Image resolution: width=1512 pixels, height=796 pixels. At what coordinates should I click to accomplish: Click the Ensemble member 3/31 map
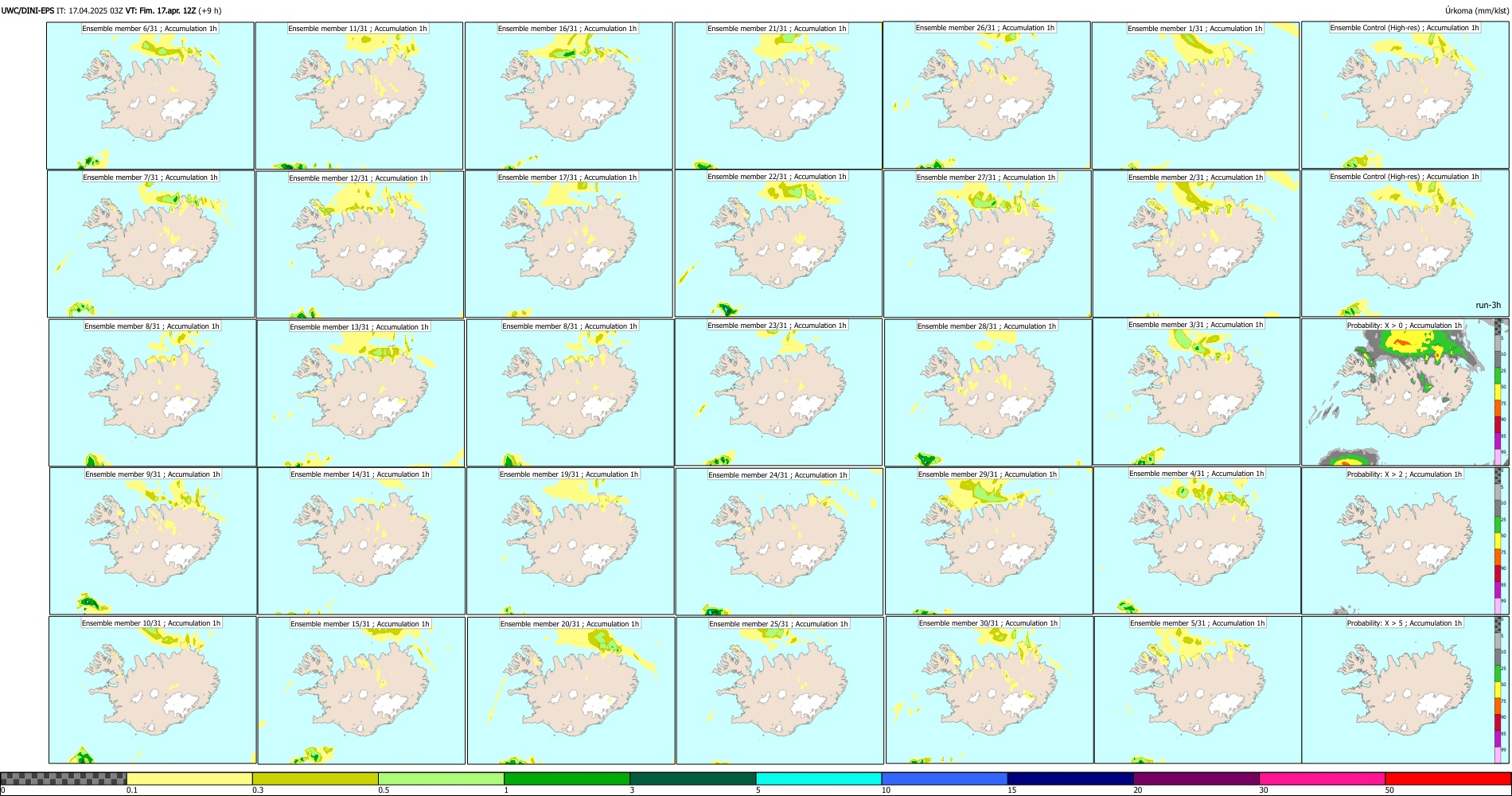pos(1196,391)
